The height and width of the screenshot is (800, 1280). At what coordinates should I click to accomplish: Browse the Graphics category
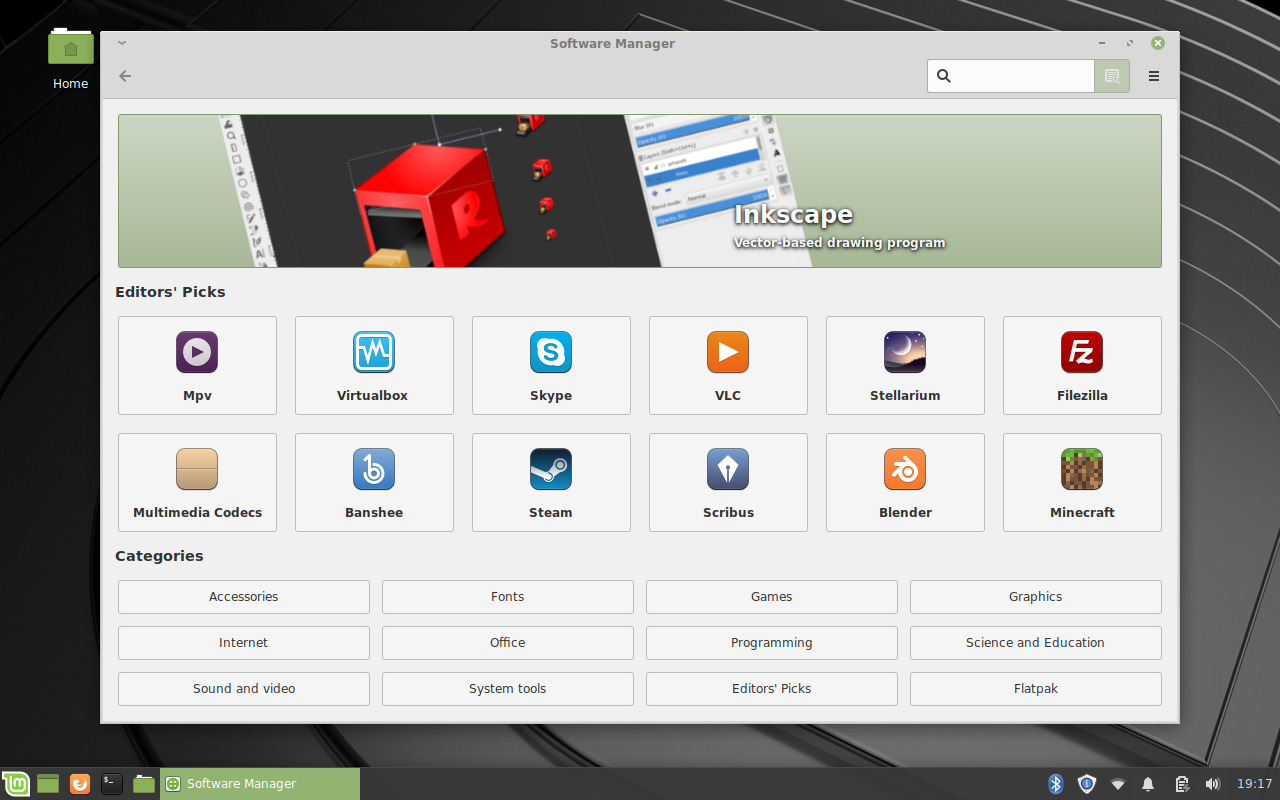(x=1035, y=596)
